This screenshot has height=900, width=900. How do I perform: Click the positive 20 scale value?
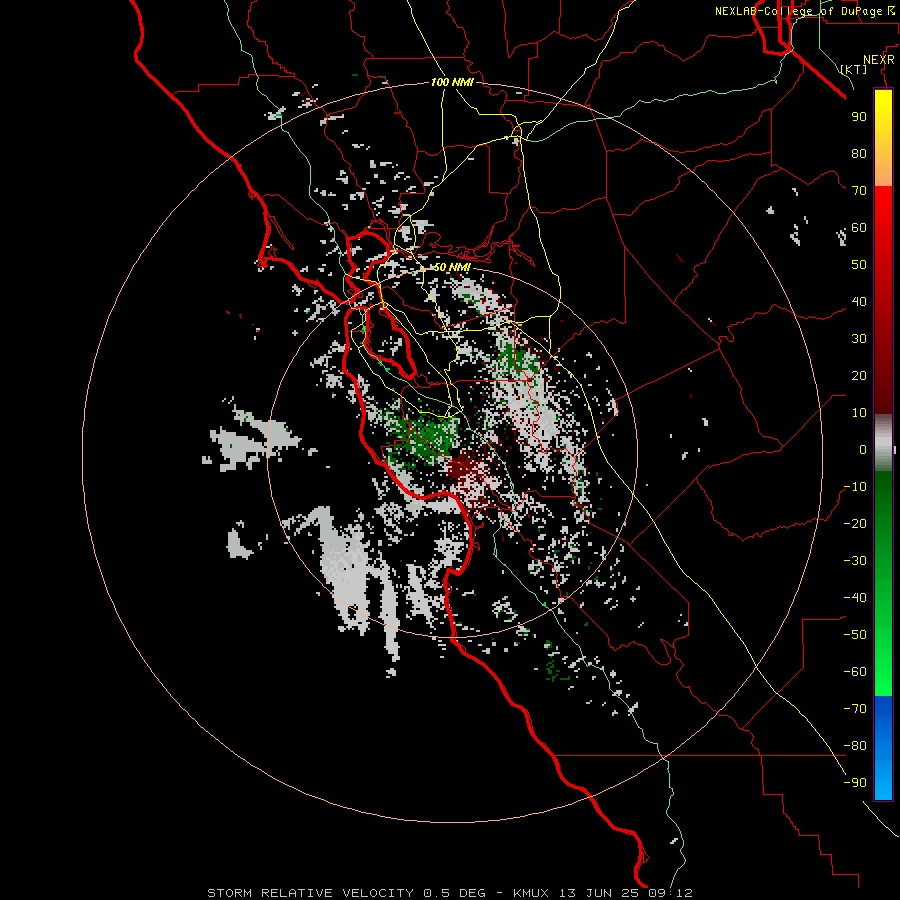tap(859, 375)
